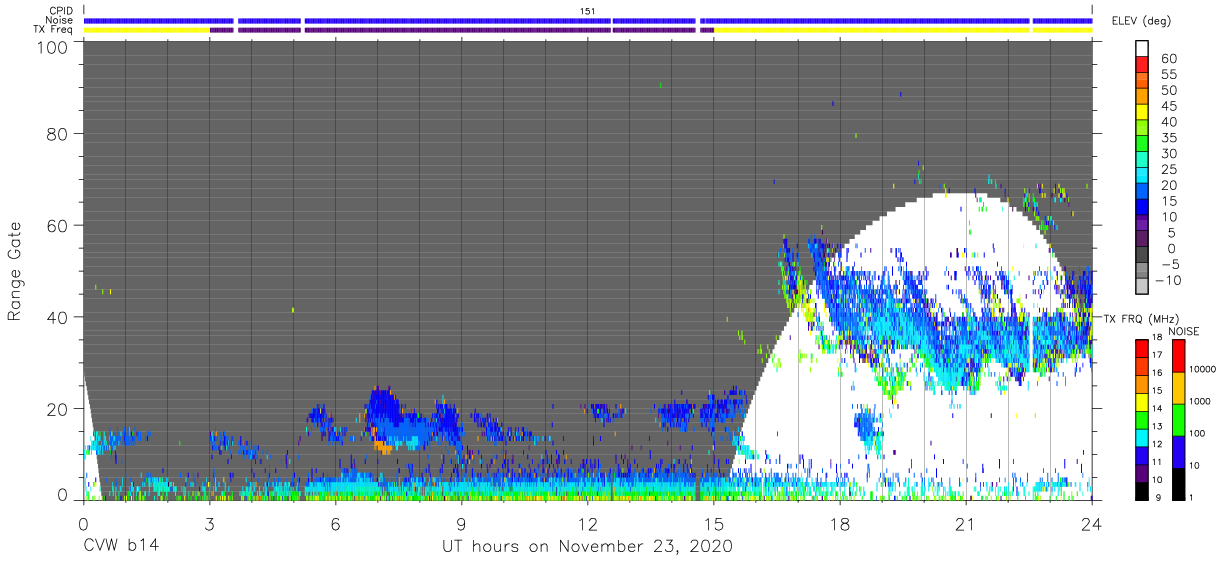Pick the blue segment of the NOISE colorbar

click(1177, 452)
